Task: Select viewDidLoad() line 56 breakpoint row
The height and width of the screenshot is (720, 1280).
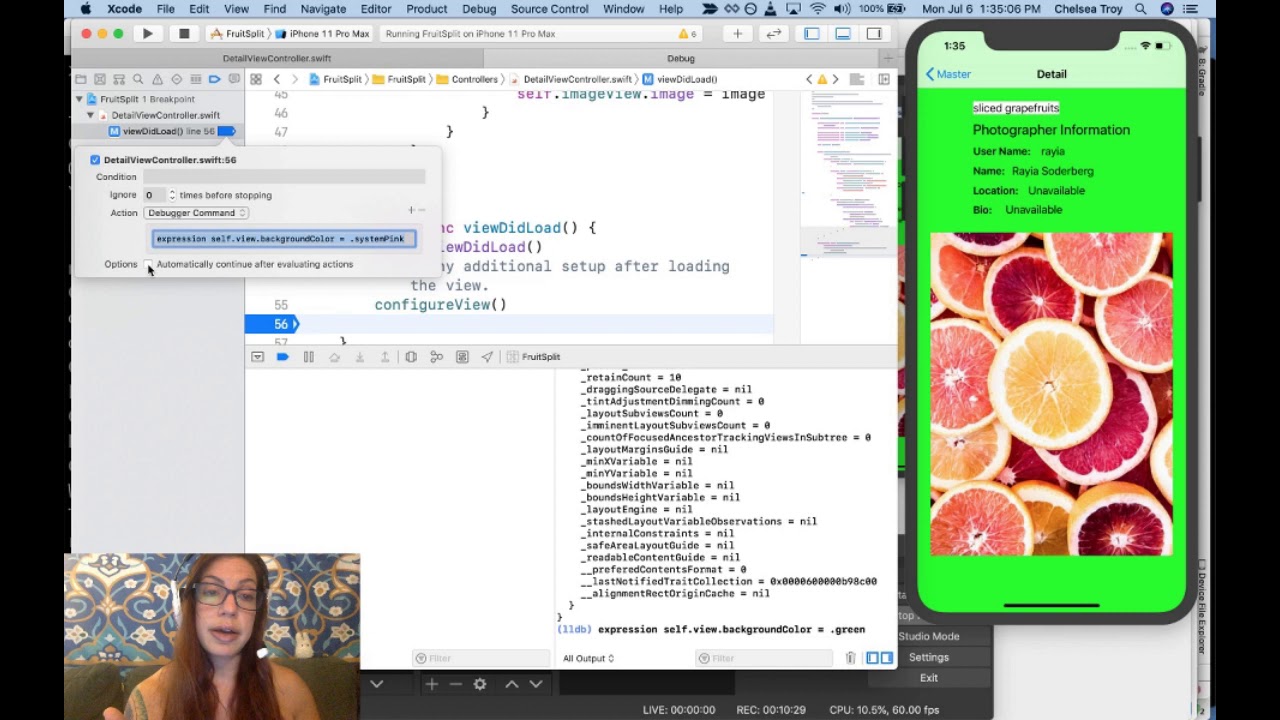Action: [x=158, y=131]
